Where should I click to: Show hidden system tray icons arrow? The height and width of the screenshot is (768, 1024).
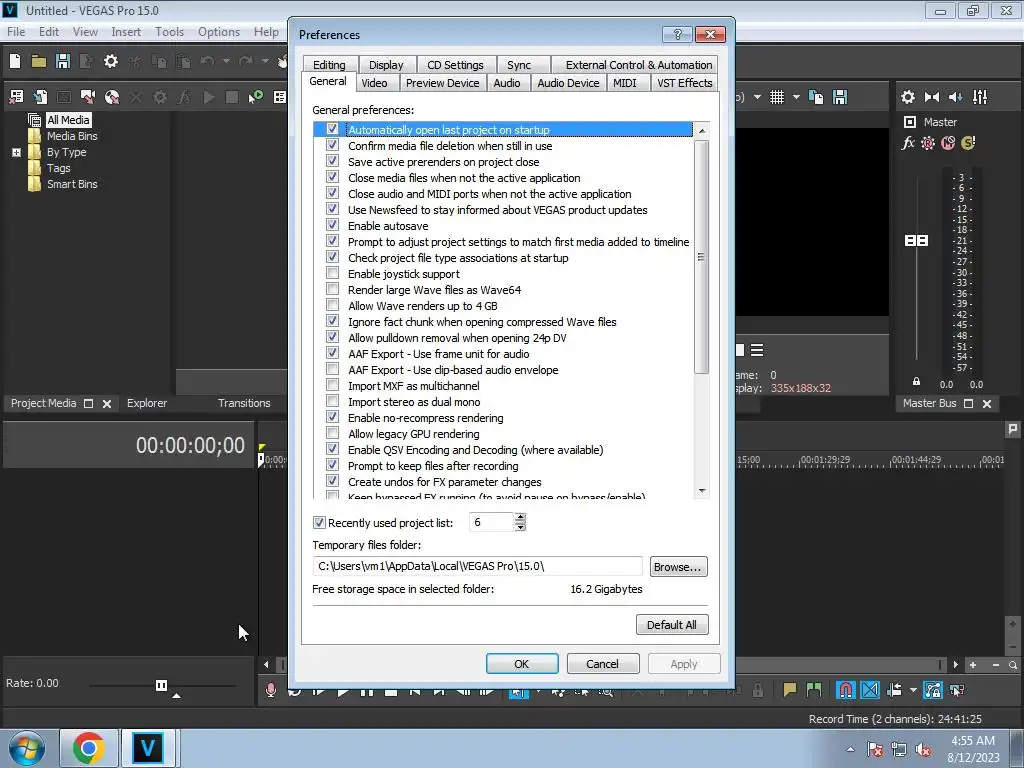point(850,749)
